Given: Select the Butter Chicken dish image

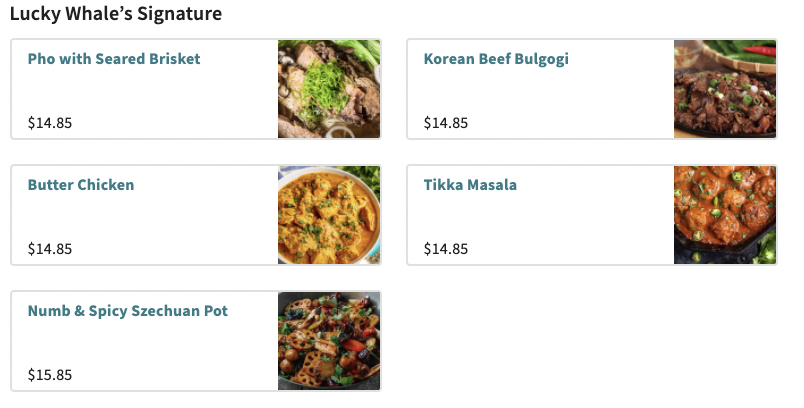Looking at the screenshot, I should [329, 215].
